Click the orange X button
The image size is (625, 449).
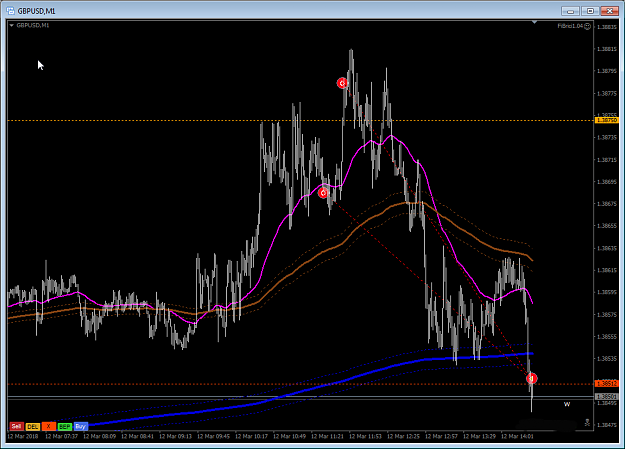(x=49, y=426)
